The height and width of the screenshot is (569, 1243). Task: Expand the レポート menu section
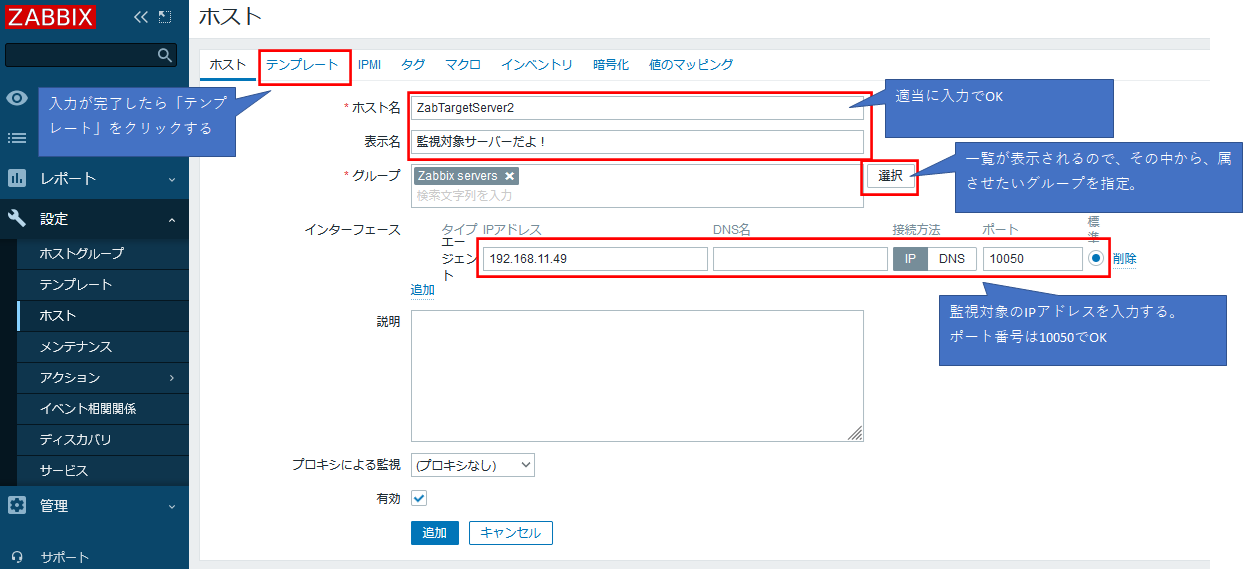[94, 178]
